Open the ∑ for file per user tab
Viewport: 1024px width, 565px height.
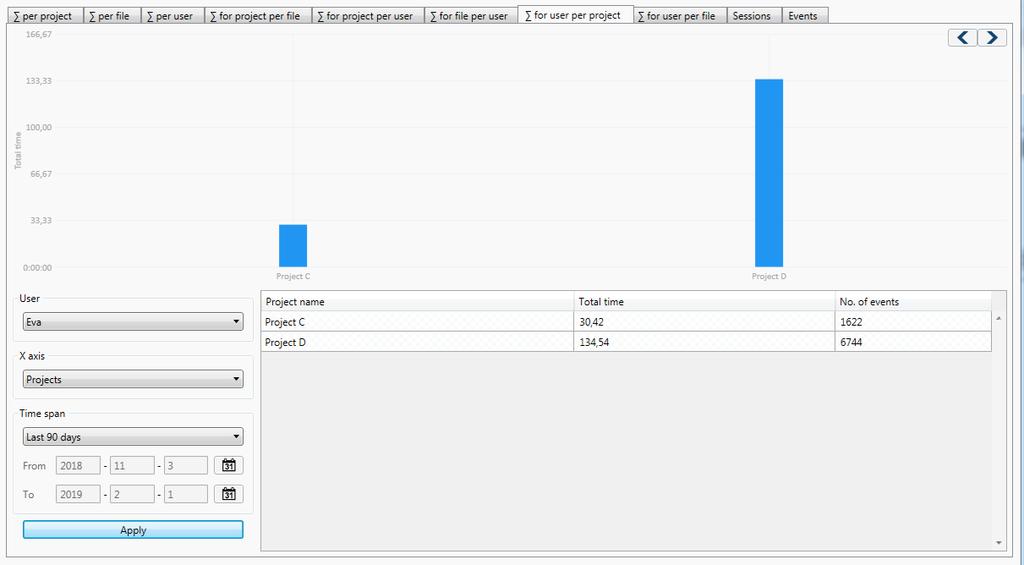coord(469,16)
